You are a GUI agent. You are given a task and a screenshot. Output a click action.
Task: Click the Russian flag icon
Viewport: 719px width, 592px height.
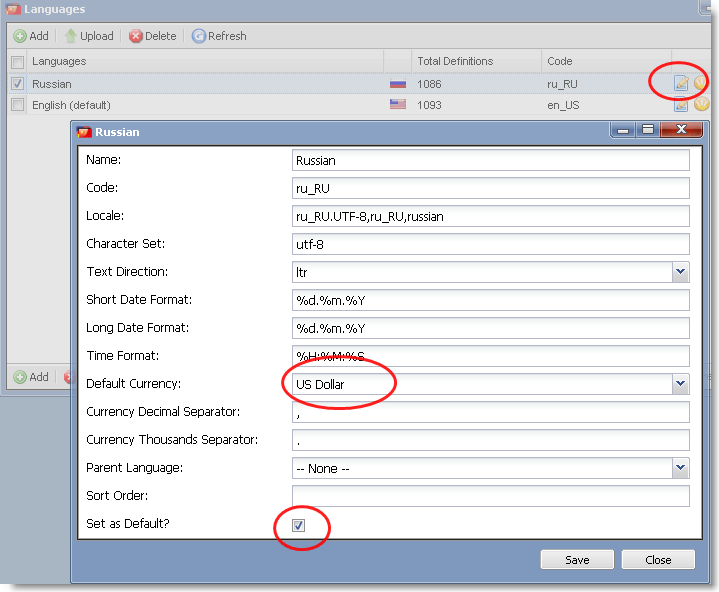(397, 85)
